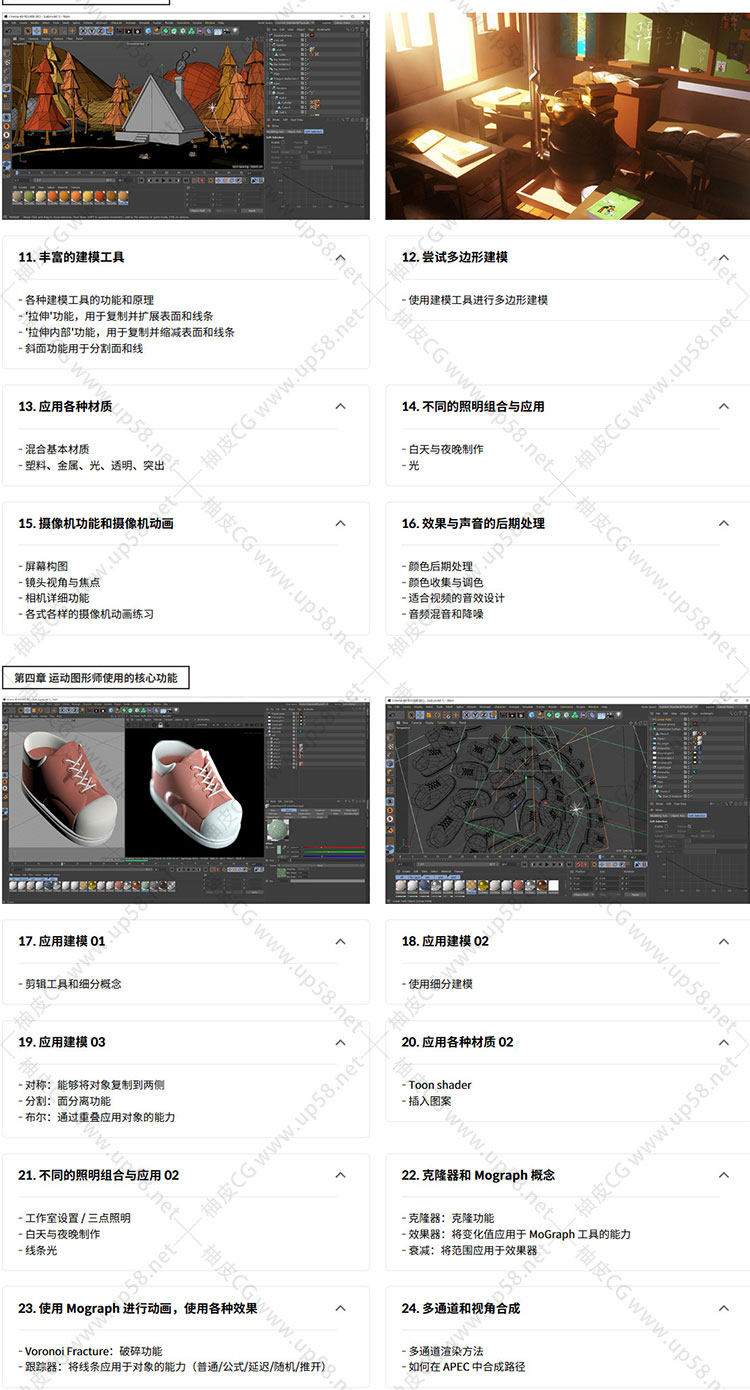The width and height of the screenshot is (750, 1390).
Task: Select the line 镜头视角与焦点
Action: (59, 582)
